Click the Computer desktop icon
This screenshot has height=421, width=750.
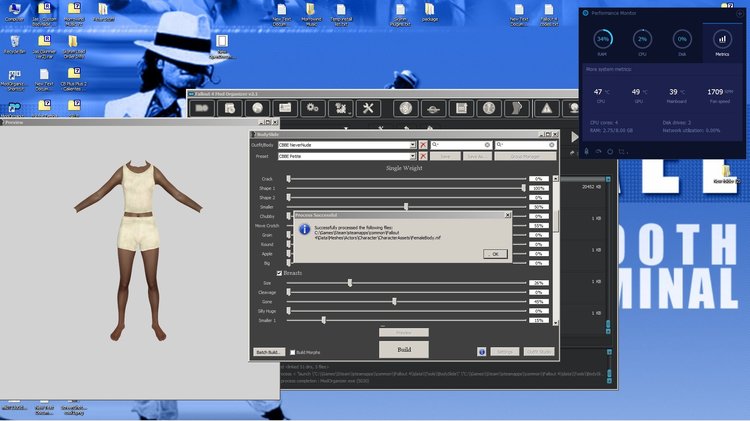[14, 12]
